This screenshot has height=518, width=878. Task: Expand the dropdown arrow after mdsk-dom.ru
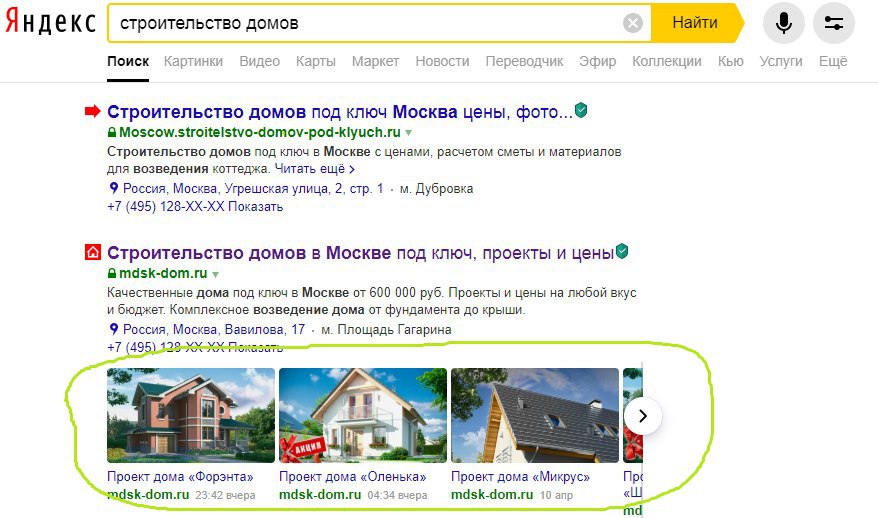coord(216,274)
